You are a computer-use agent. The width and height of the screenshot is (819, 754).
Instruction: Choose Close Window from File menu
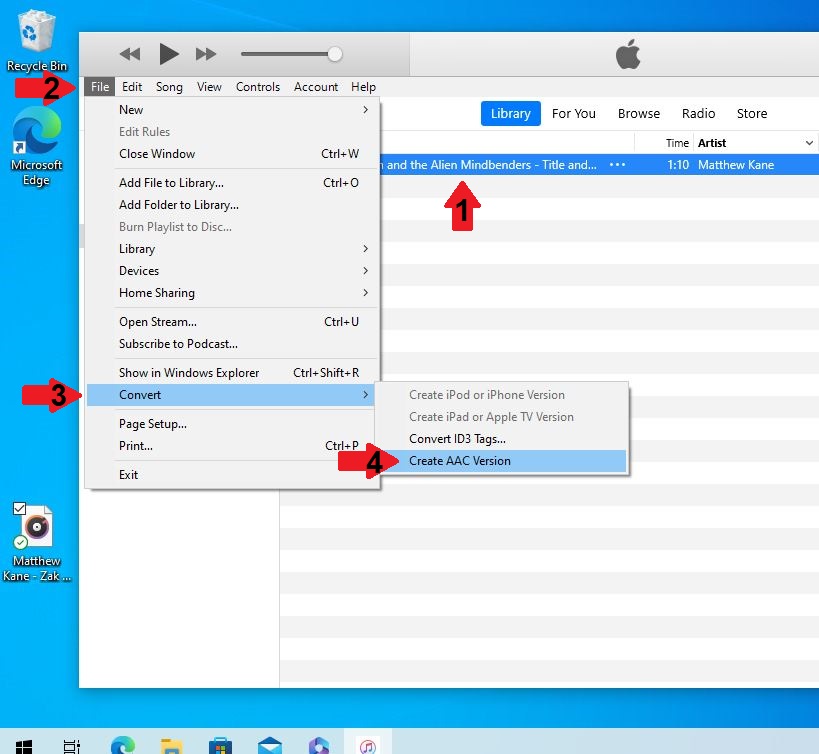232,154
